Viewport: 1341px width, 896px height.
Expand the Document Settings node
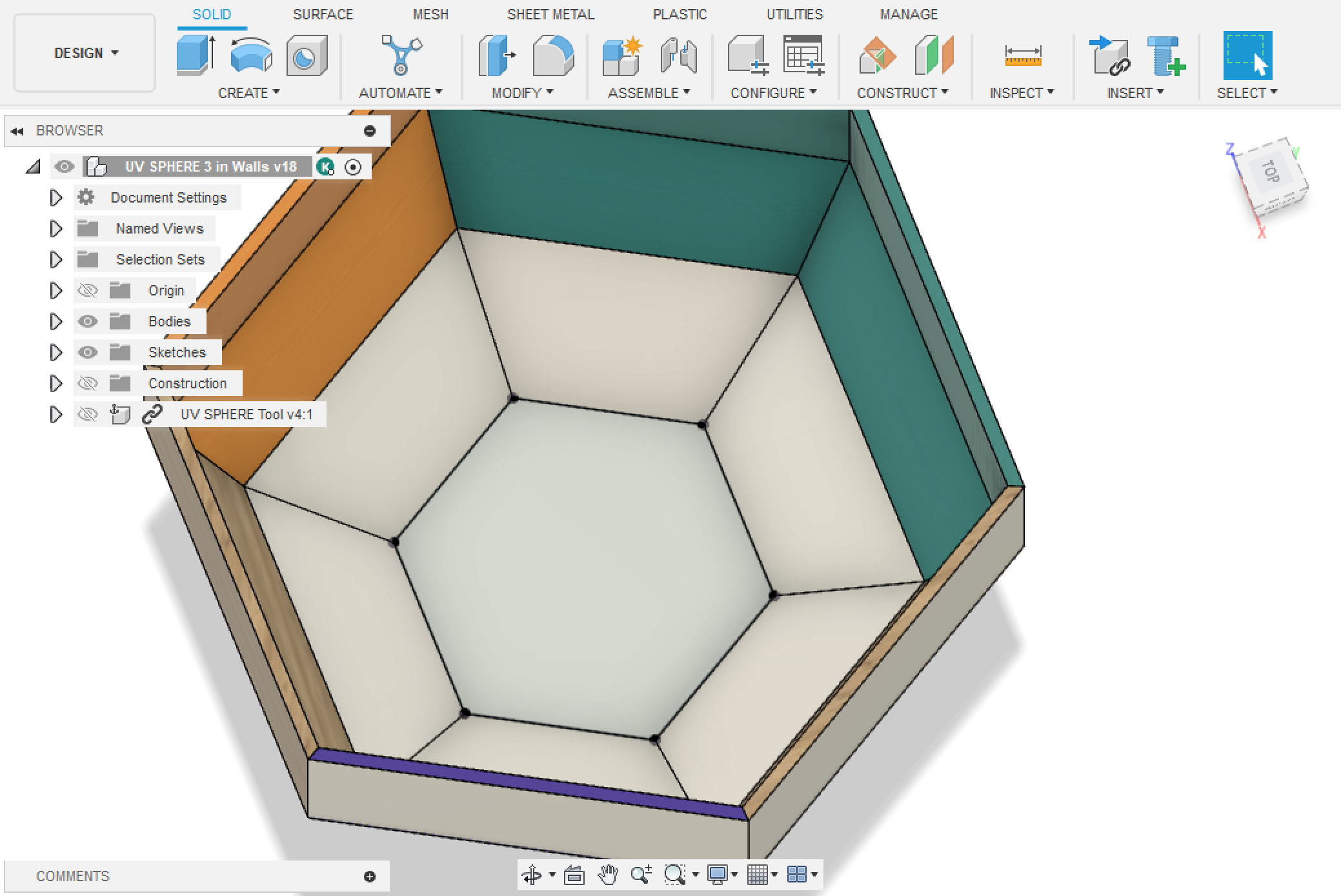coord(55,197)
